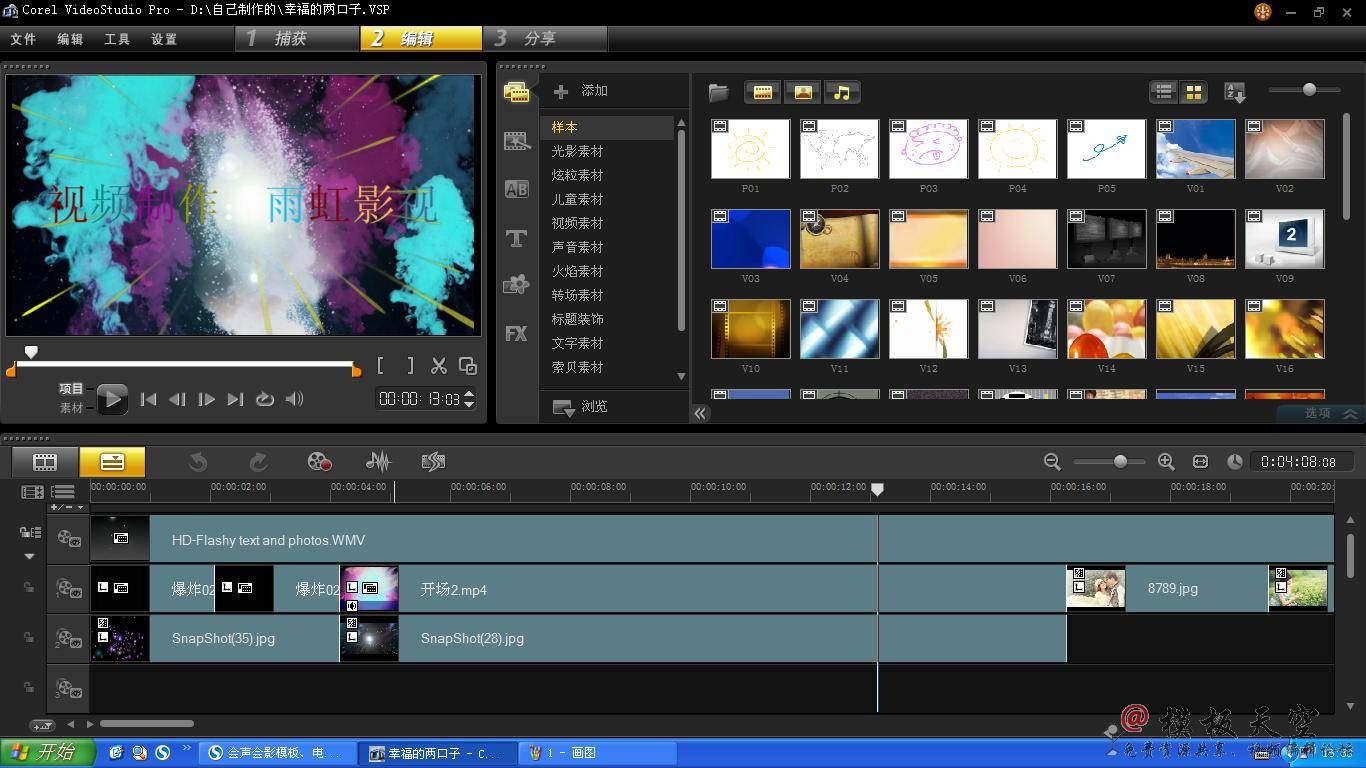Select the 8789.jpg clip on timeline
This screenshot has height=768, width=1366.
pos(1167,588)
